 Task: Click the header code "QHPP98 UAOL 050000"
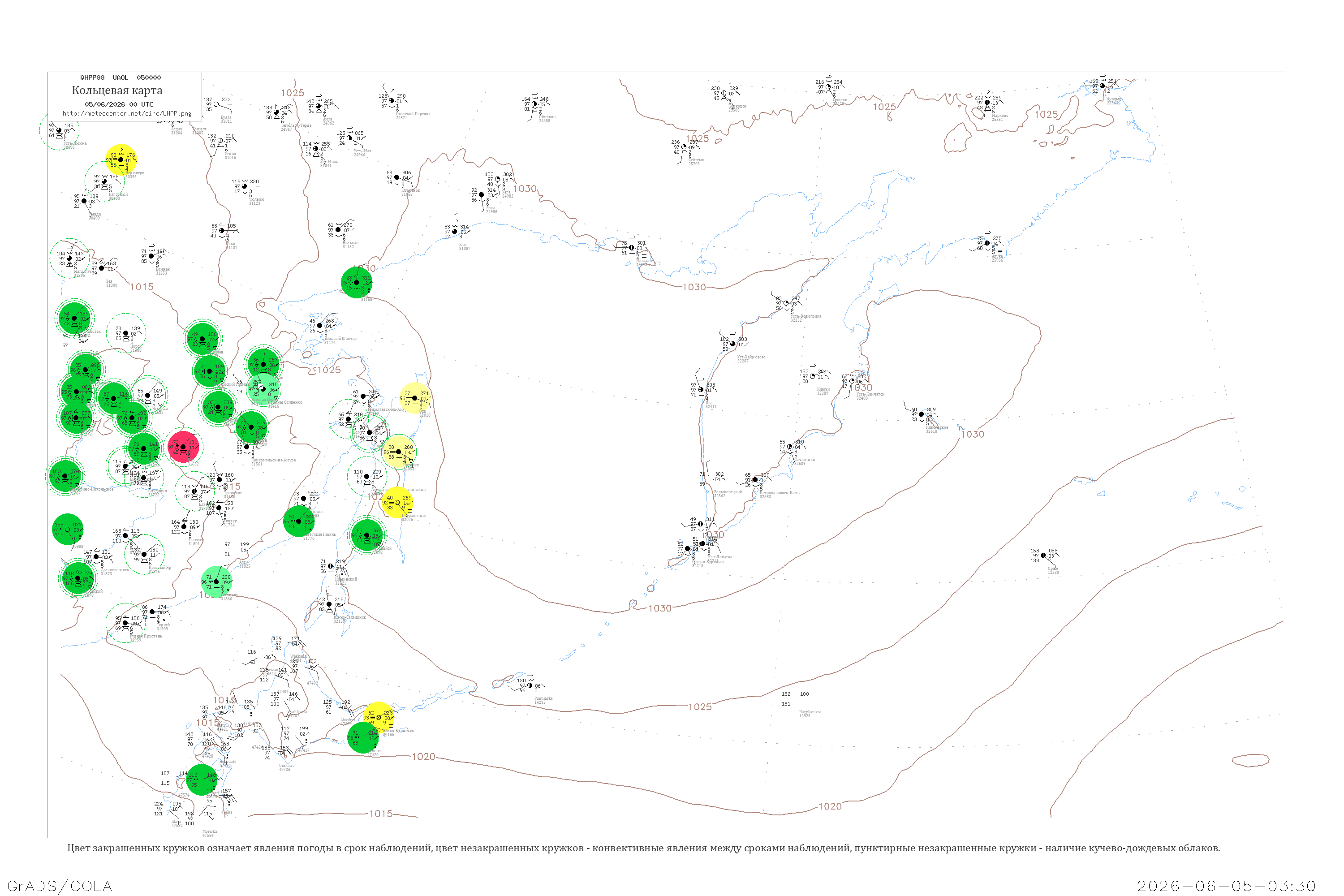click(121, 78)
